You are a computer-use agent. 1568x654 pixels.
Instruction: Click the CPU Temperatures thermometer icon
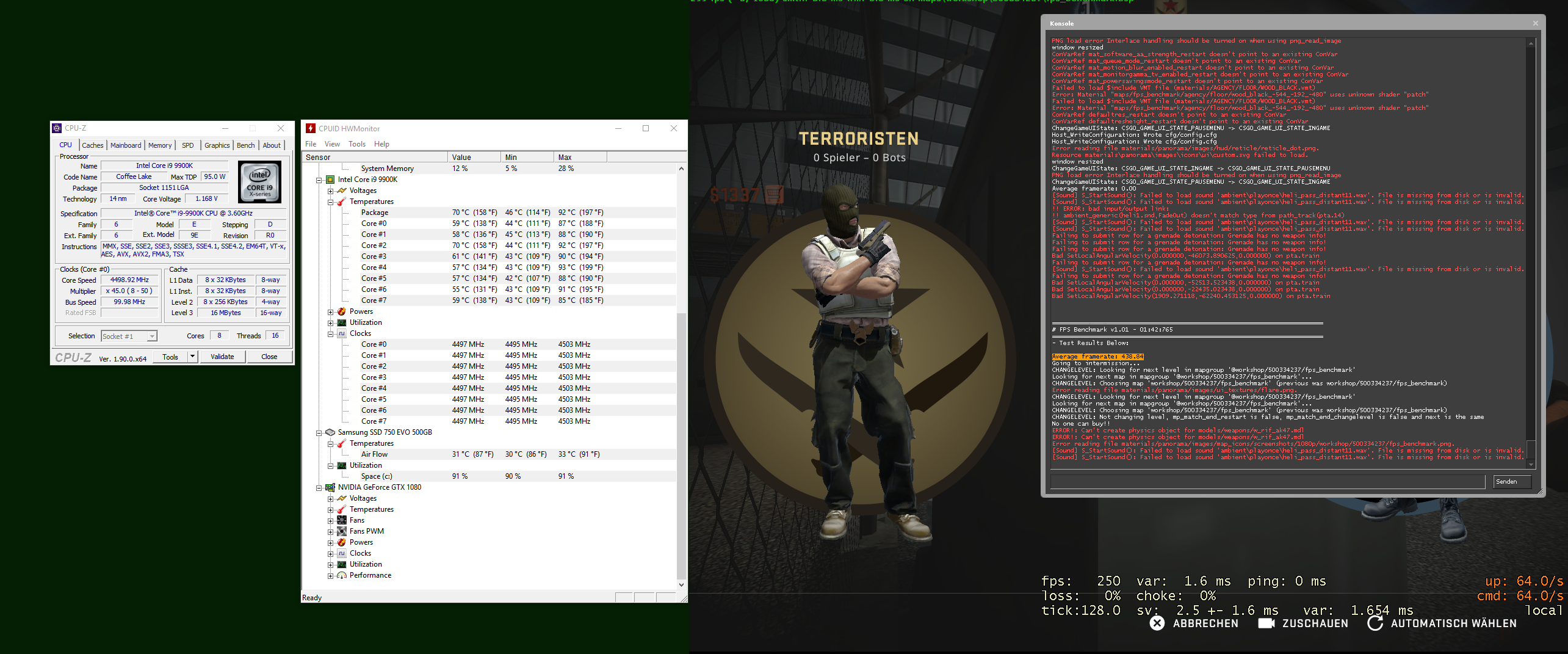point(342,202)
